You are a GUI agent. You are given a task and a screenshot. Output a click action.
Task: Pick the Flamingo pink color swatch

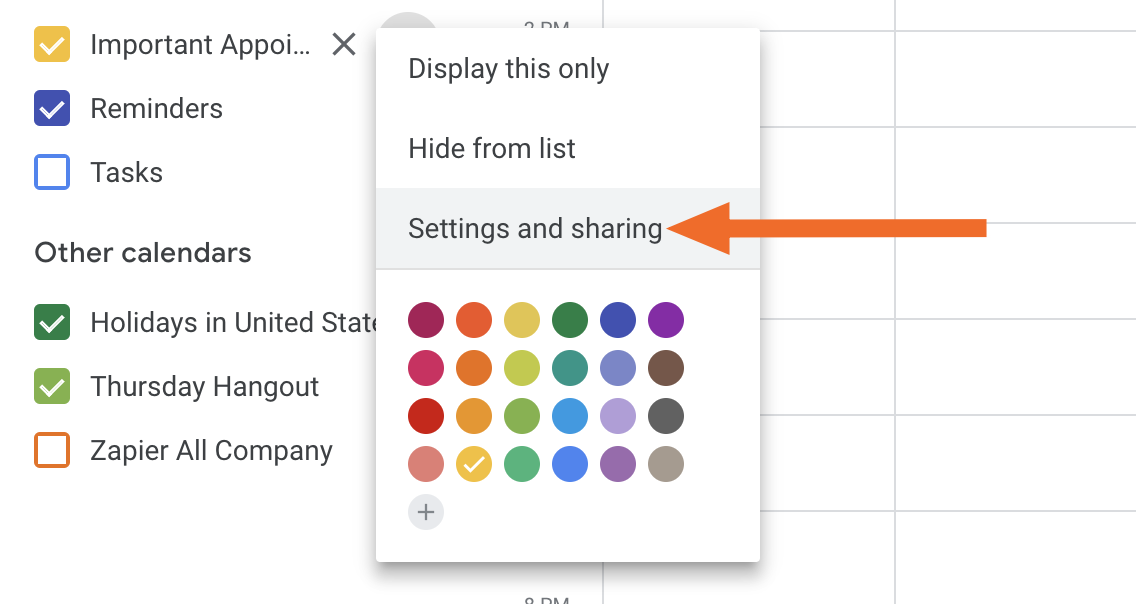tap(426, 464)
